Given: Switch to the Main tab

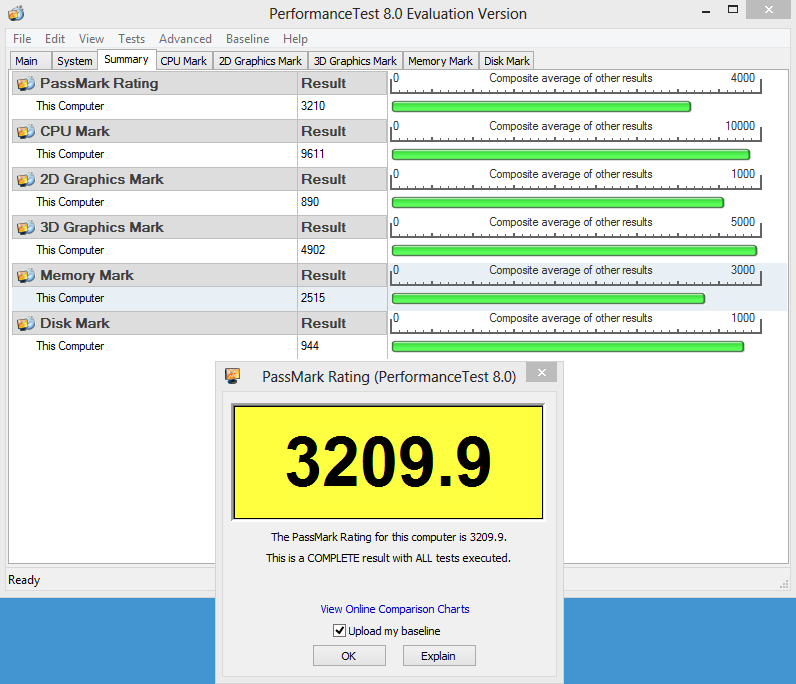Looking at the screenshot, I should (30, 61).
